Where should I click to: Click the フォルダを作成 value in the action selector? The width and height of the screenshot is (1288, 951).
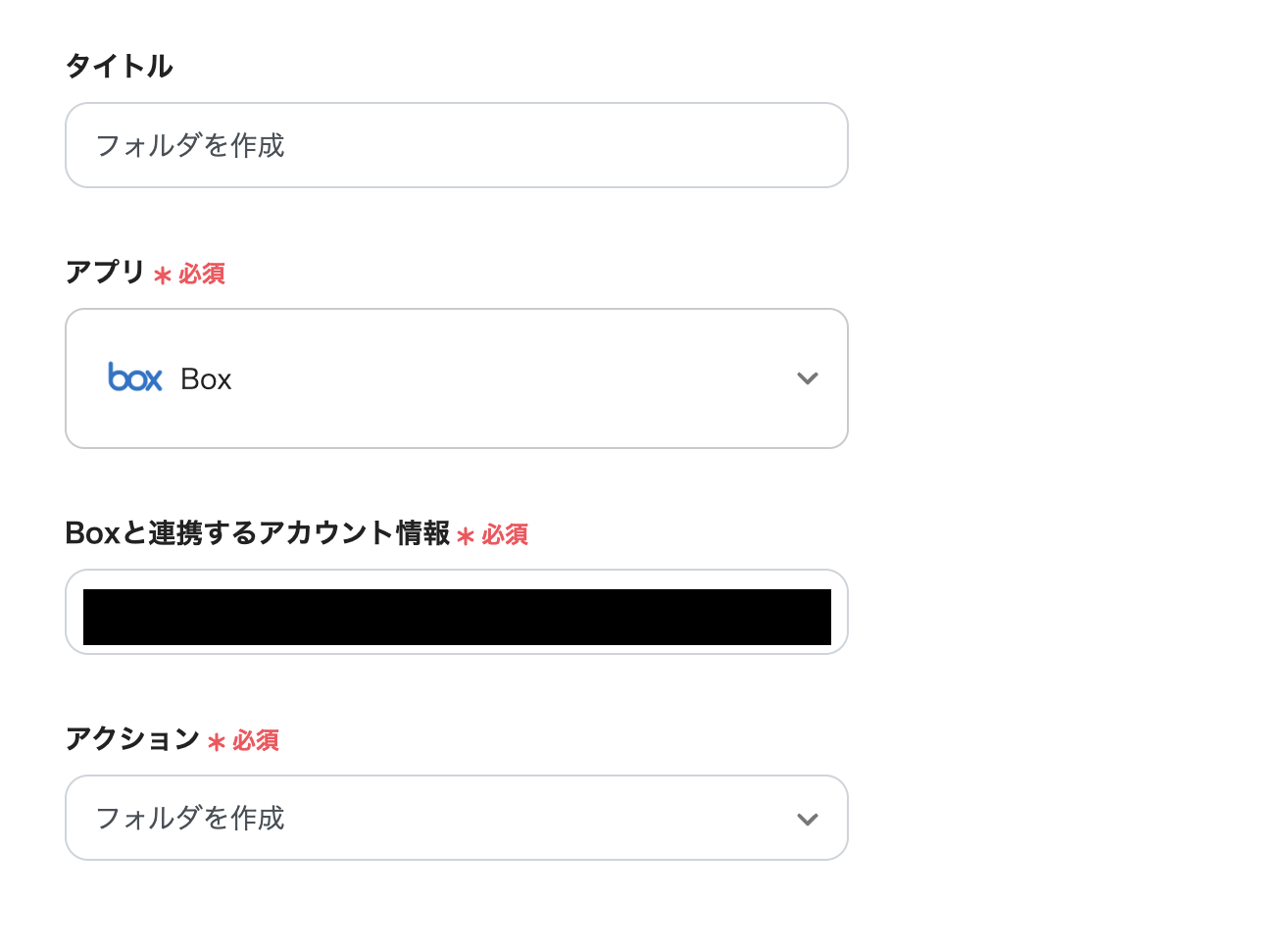coord(190,818)
